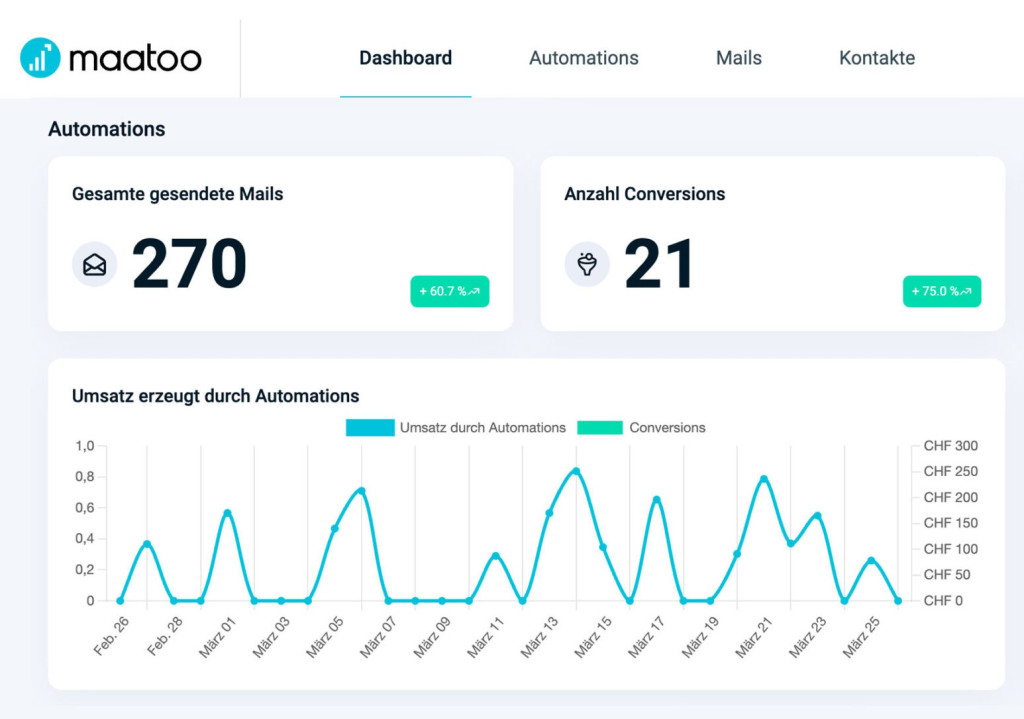1024x719 pixels.
Task: Click the chart data point at Feb. 27
Action: [x=147, y=544]
